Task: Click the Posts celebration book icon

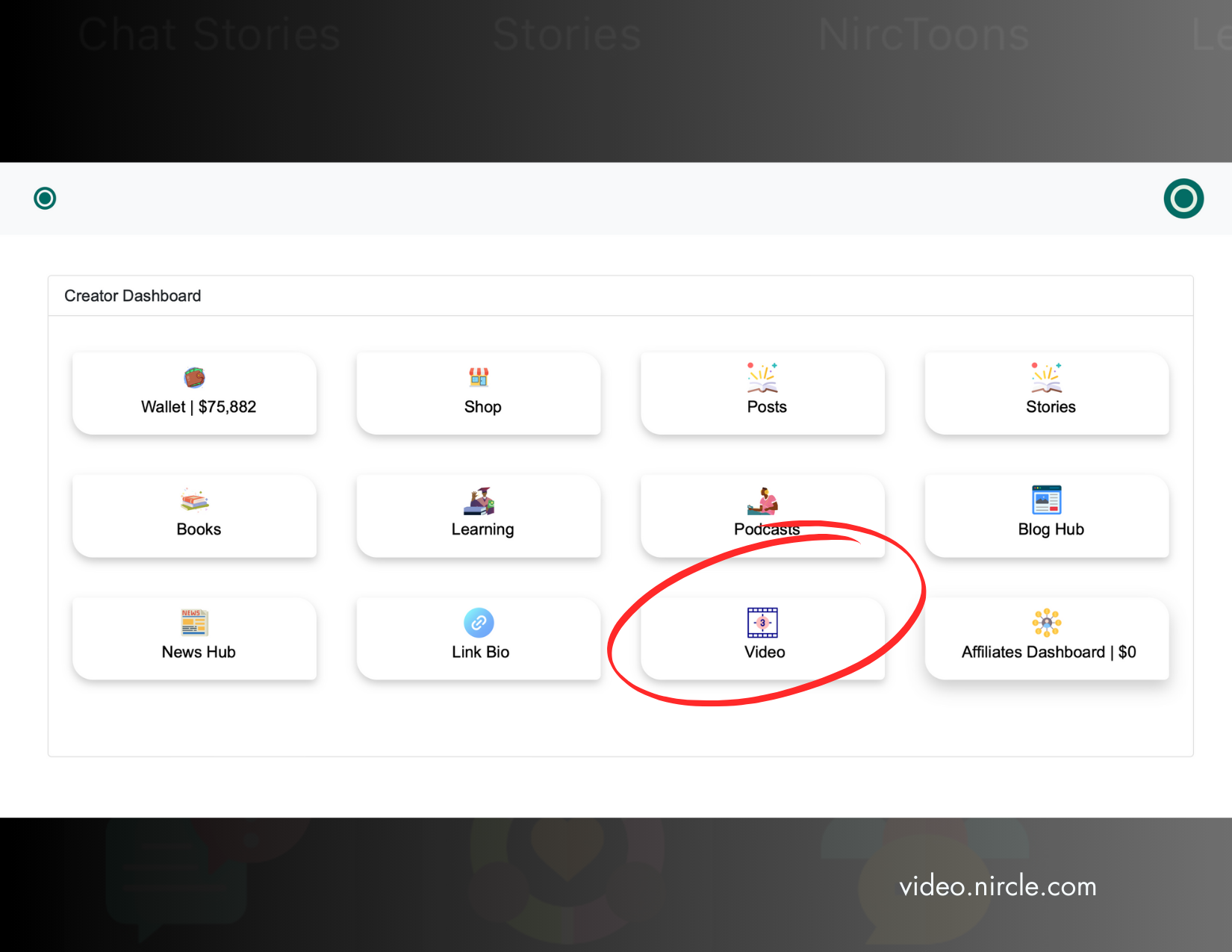Action: [762, 377]
